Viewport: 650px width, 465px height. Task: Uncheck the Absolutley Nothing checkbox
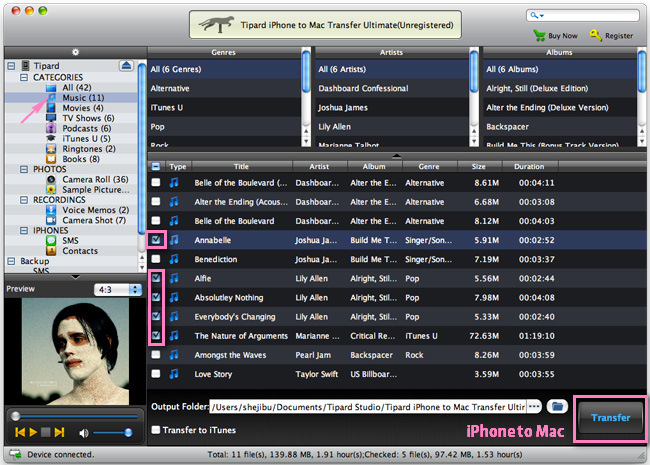pyautogui.click(x=156, y=297)
